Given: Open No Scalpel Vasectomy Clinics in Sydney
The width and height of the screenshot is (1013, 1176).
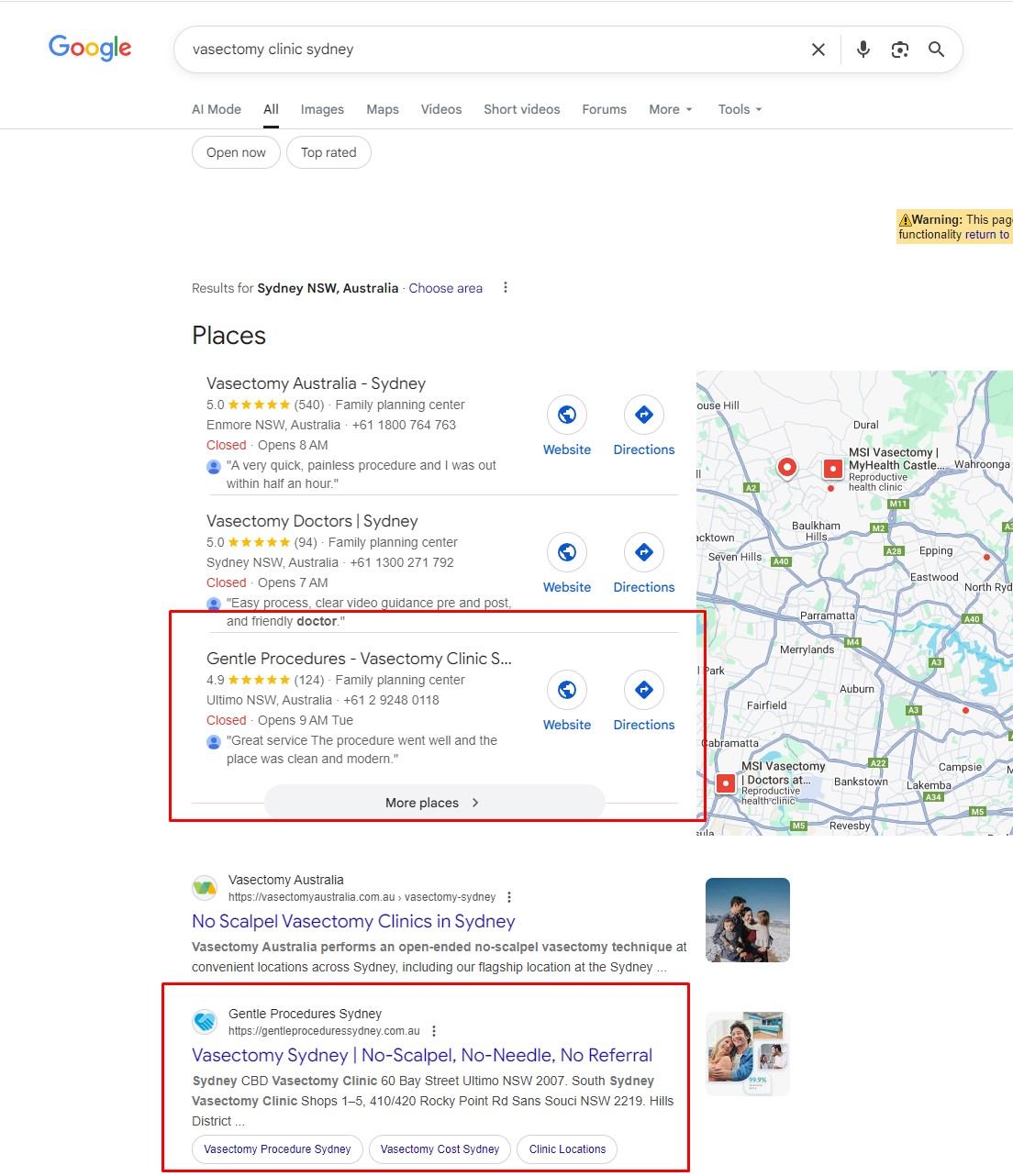Looking at the screenshot, I should (x=353, y=922).
